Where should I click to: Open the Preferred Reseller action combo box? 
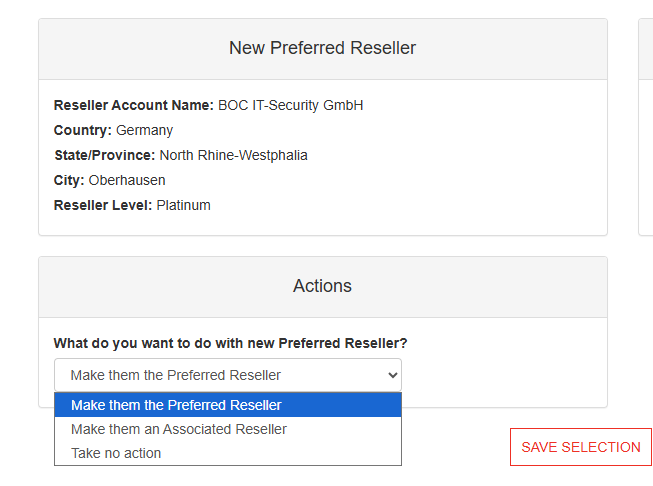(x=228, y=375)
